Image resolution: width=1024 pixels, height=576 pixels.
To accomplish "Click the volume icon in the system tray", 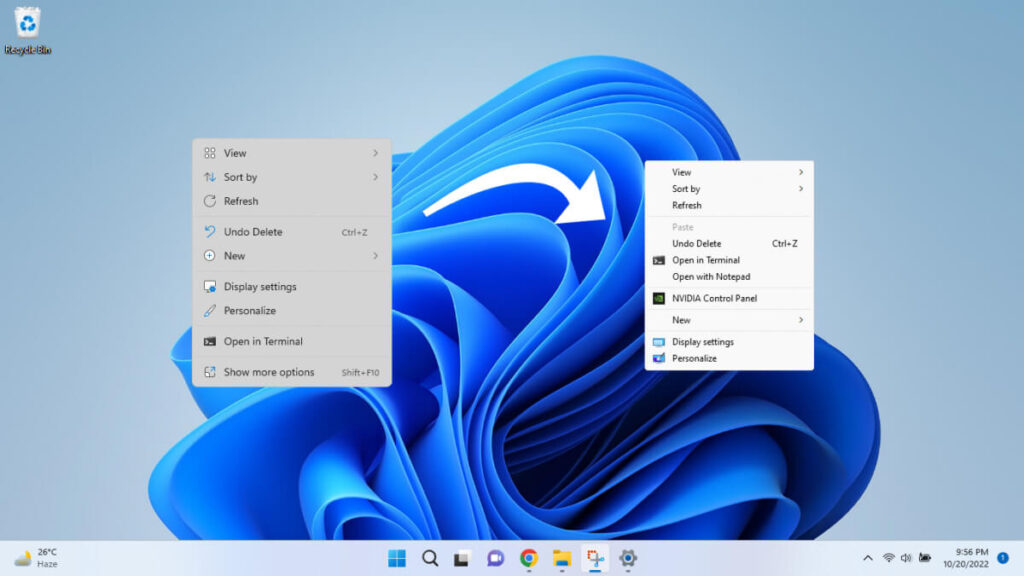I will tap(906, 559).
